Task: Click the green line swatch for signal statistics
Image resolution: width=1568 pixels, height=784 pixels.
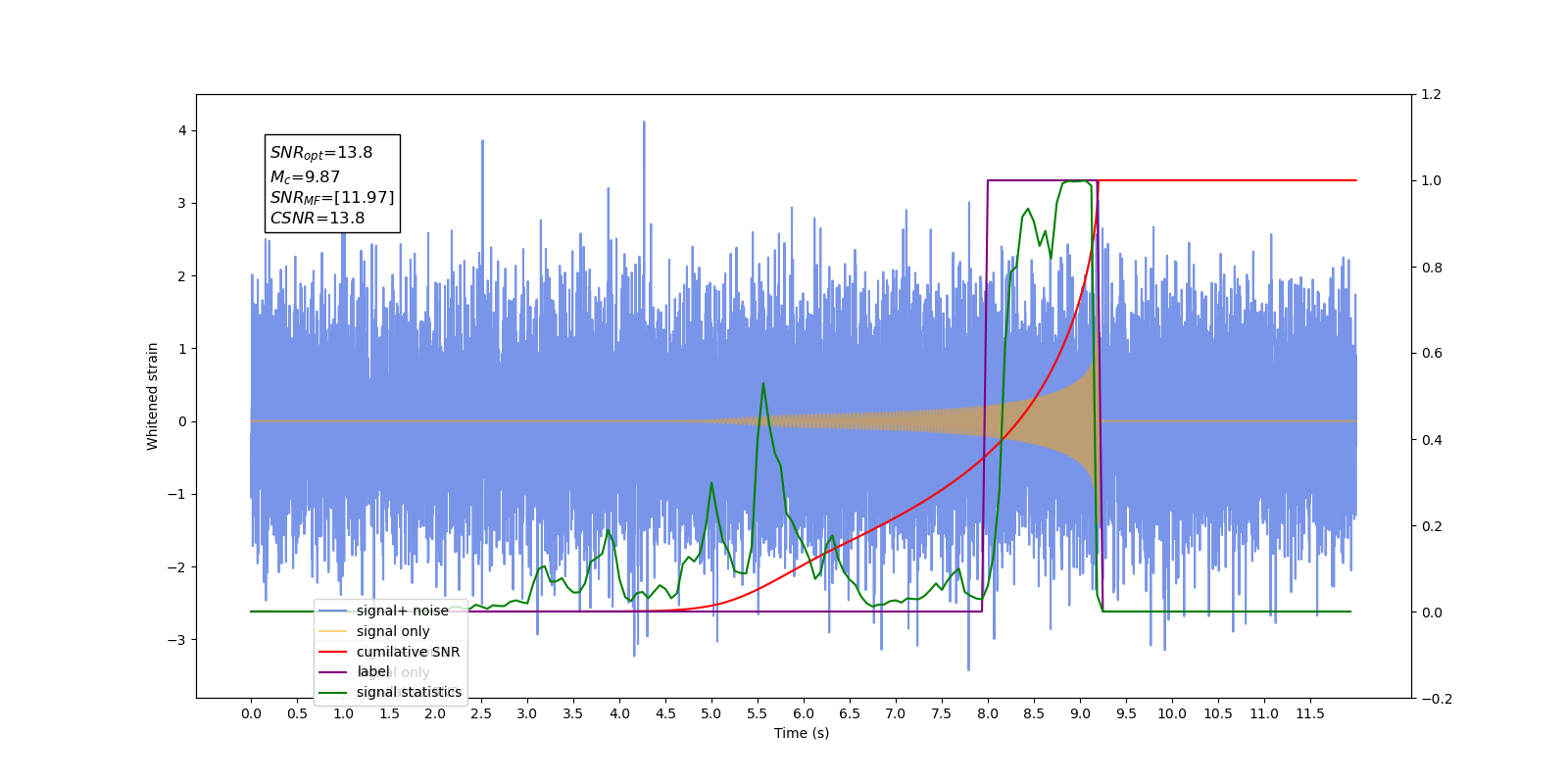Action: pos(333,693)
